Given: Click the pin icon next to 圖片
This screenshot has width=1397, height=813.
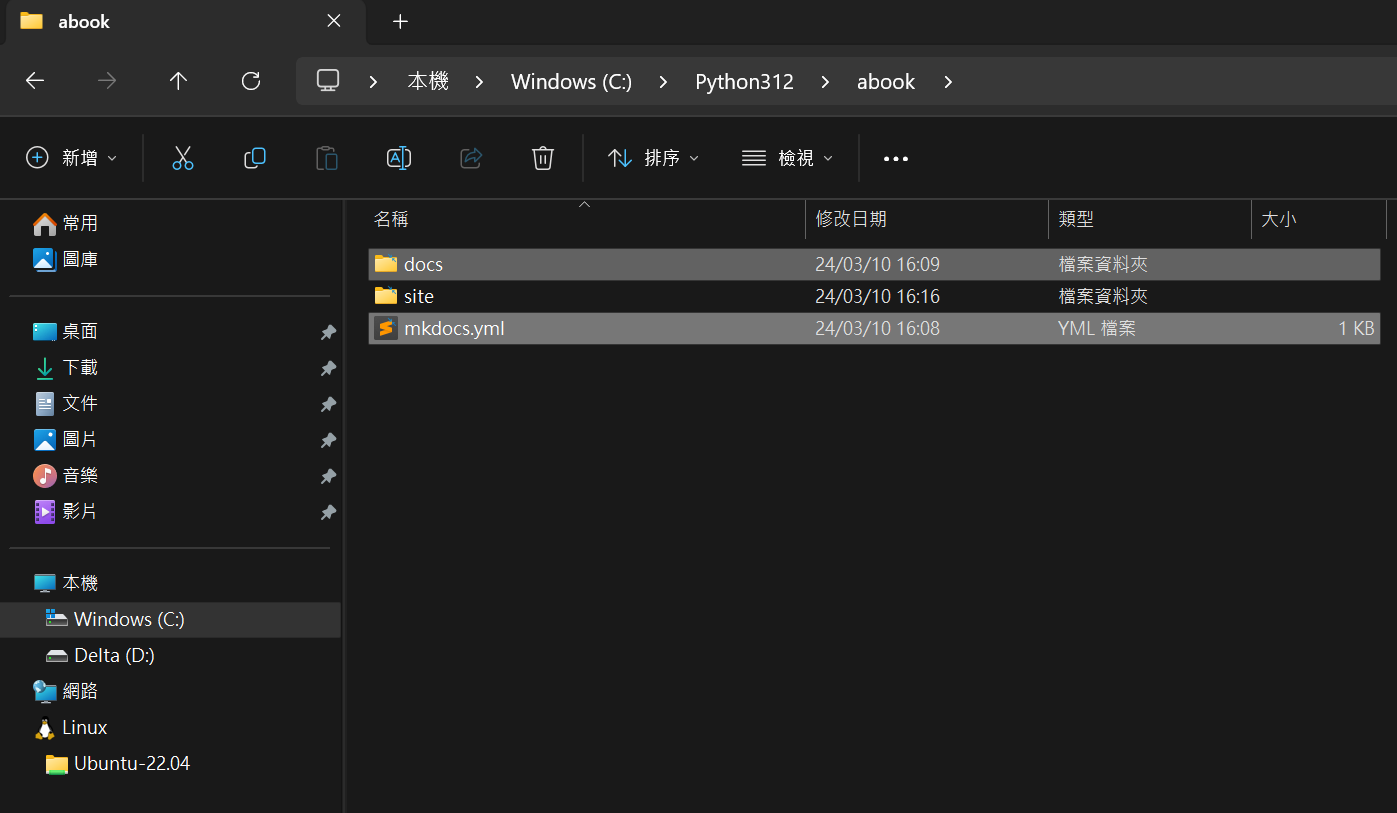Looking at the screenshot, I should [x=328, y=440].
